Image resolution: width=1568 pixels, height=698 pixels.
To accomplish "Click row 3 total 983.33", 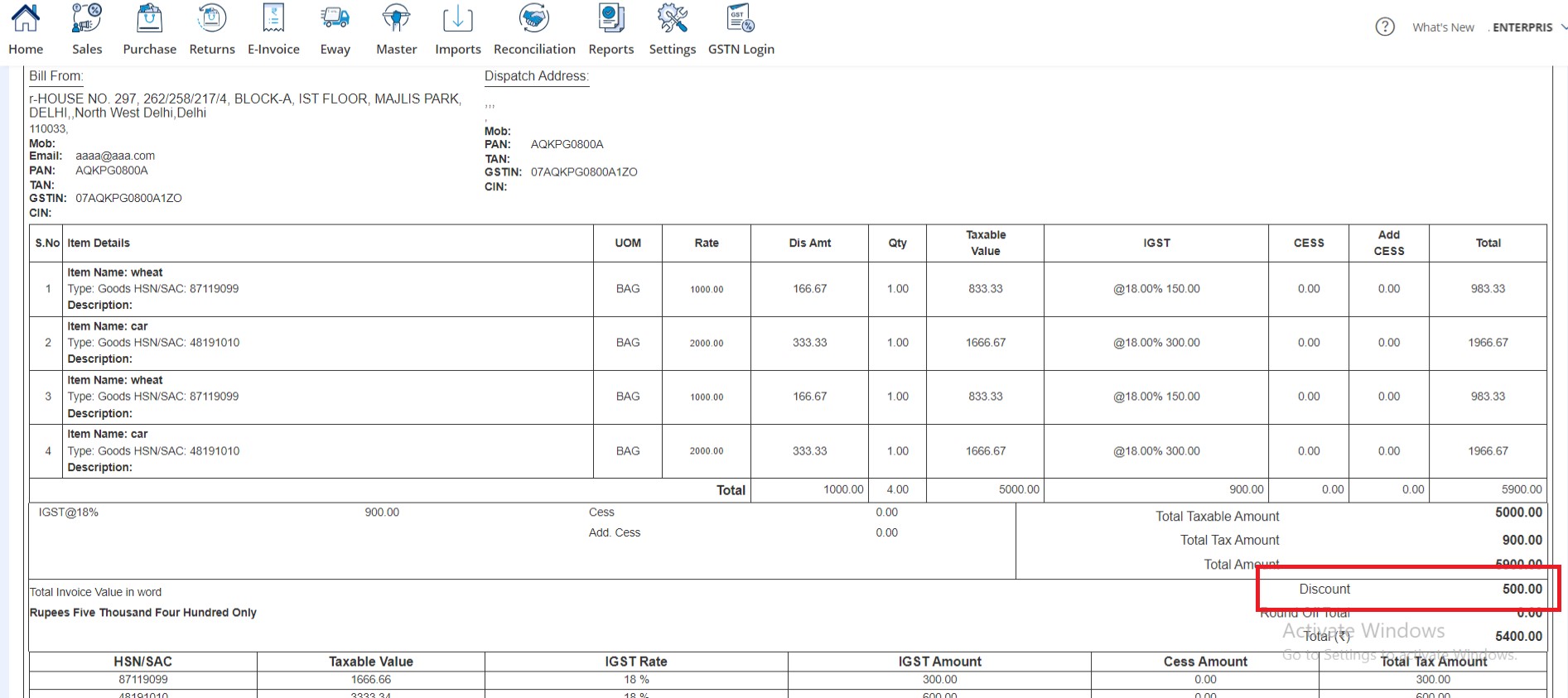I will point(1488,397).
